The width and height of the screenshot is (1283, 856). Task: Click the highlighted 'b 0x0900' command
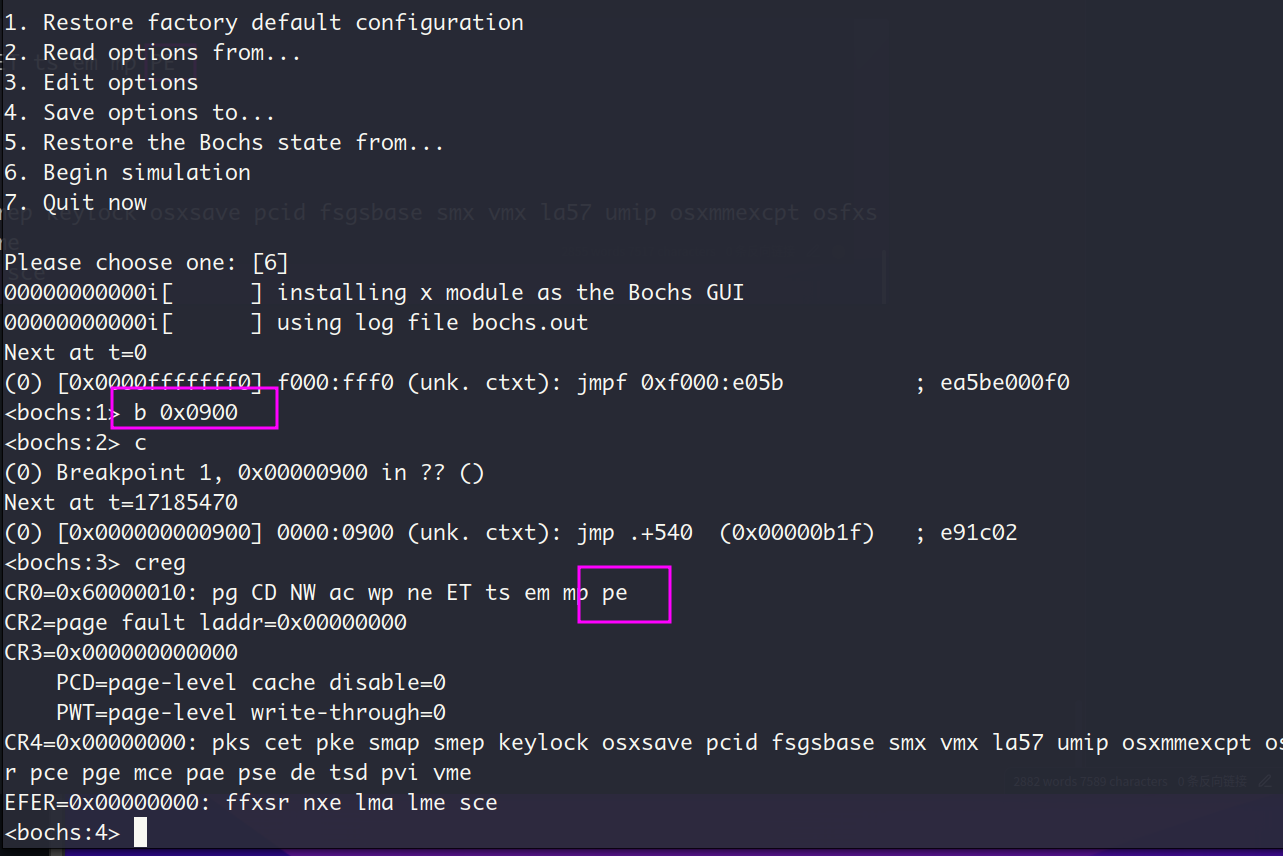186,412
